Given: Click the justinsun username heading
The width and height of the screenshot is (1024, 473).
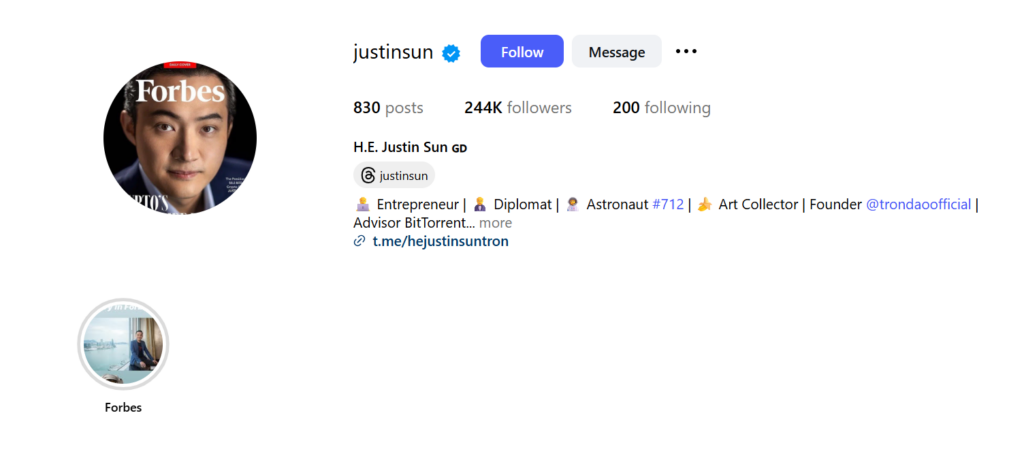Looking at the screenshot, I should click(x=393, y=52).
